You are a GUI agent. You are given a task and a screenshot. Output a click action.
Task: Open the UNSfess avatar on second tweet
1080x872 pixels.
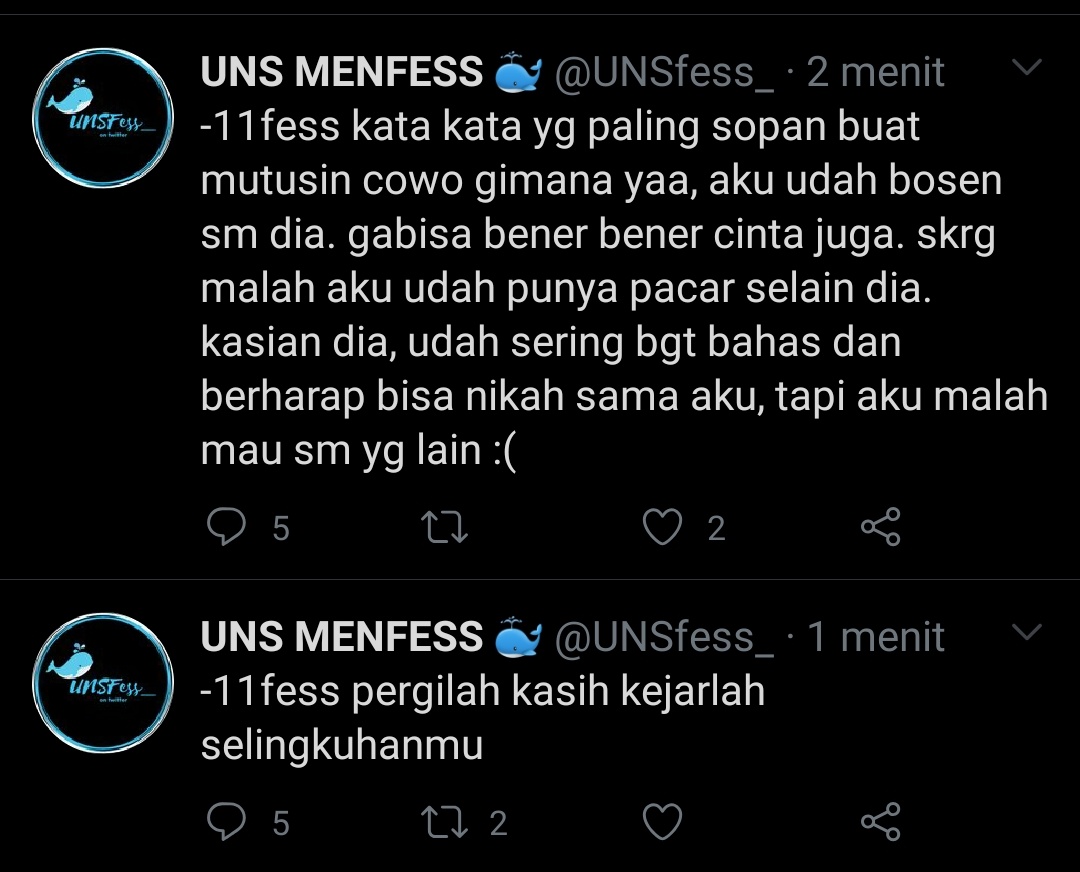103,683
